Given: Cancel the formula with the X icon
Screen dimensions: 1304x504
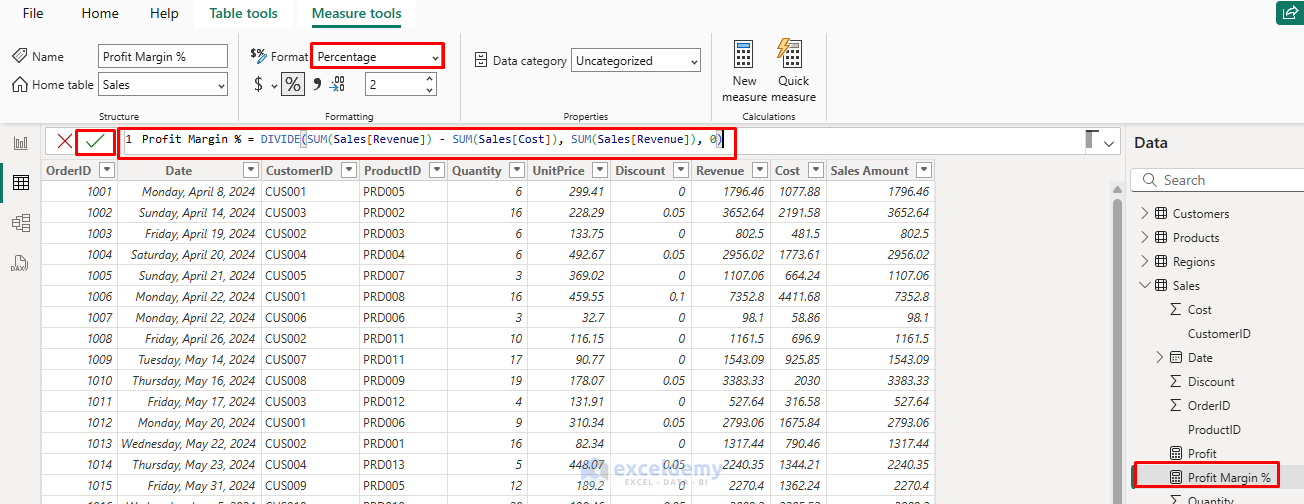Looking at the screenshot, I should click(64, 141).
